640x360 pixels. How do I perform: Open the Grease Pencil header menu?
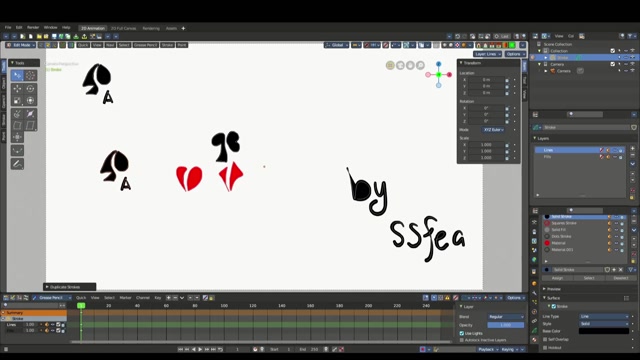click(145, 45)
